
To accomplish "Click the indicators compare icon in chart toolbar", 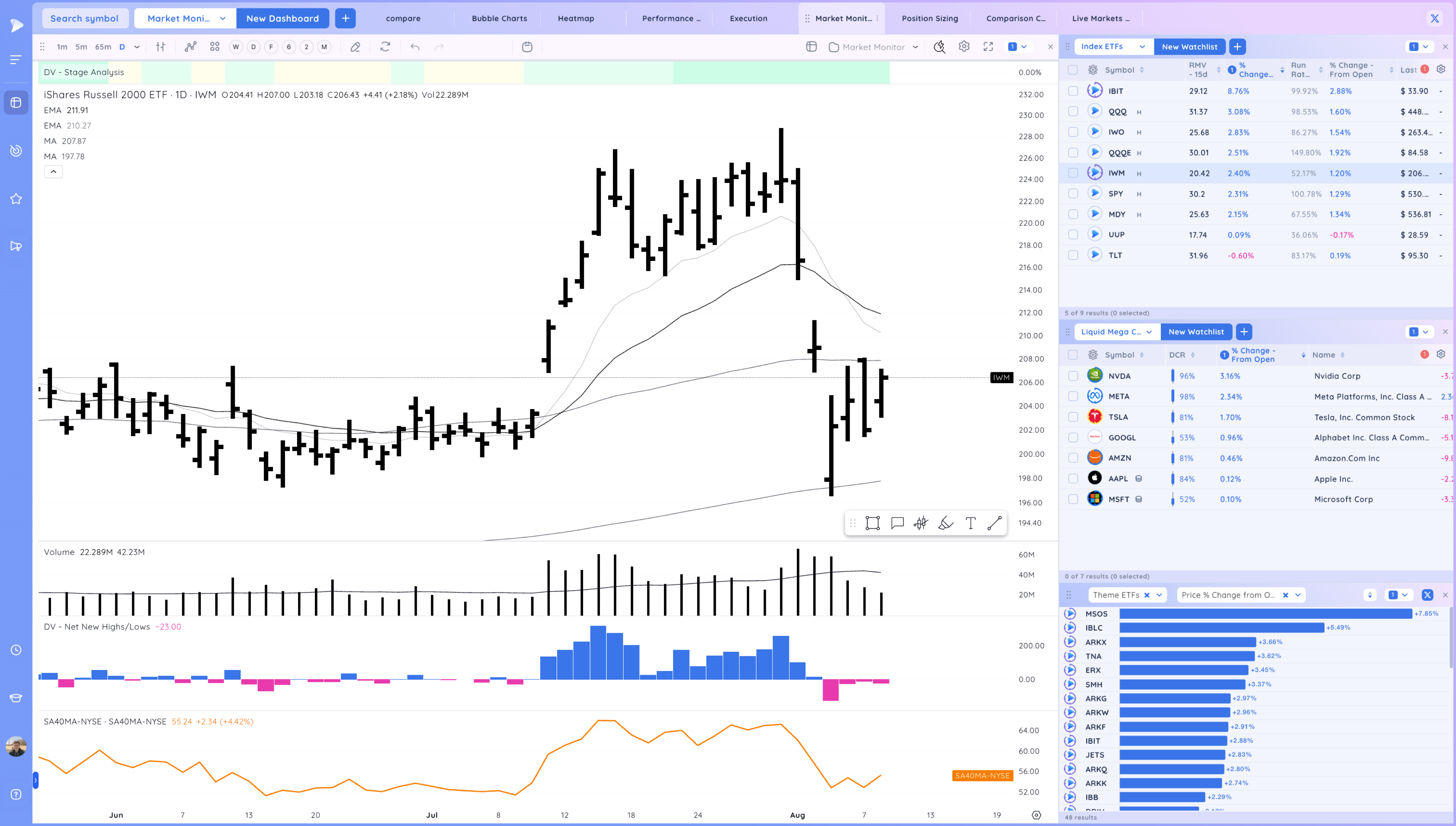I will click(x=191, y=47).
